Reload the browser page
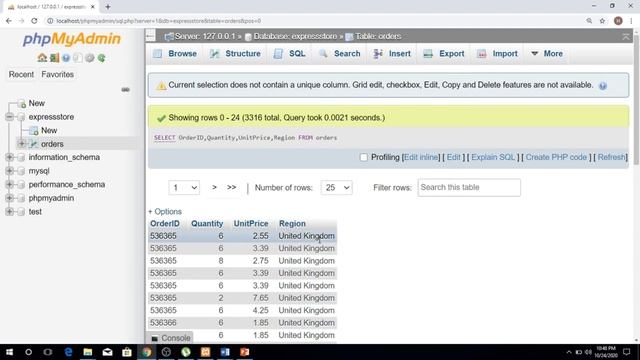 point(34,21)
